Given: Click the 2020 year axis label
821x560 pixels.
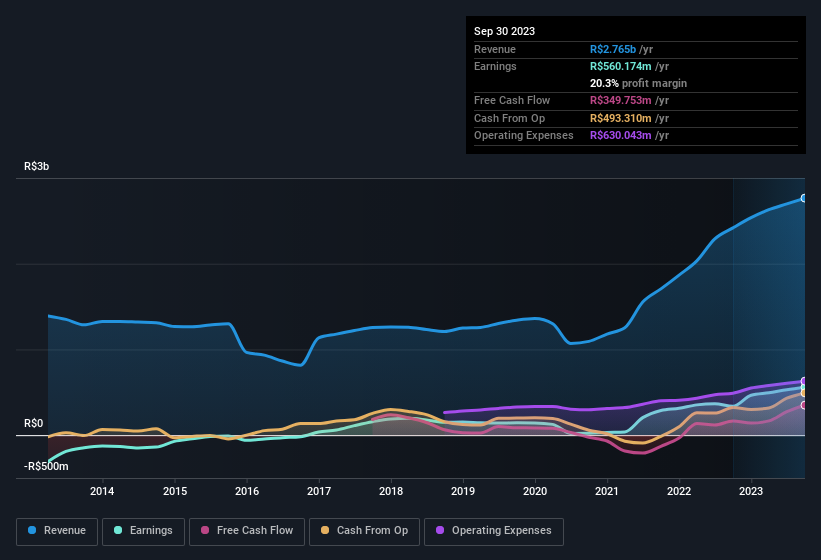Looking at the screenshot, I should pos(535,491).
